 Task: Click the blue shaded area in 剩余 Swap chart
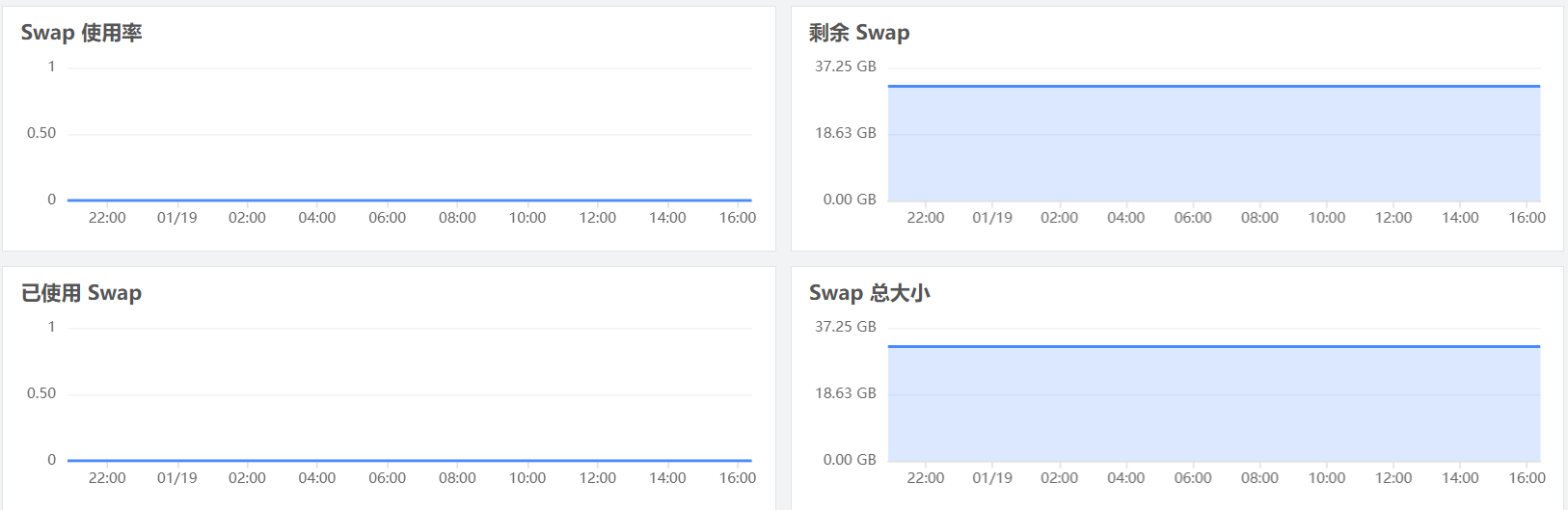pyautogui.click(x=1213, y=145)
